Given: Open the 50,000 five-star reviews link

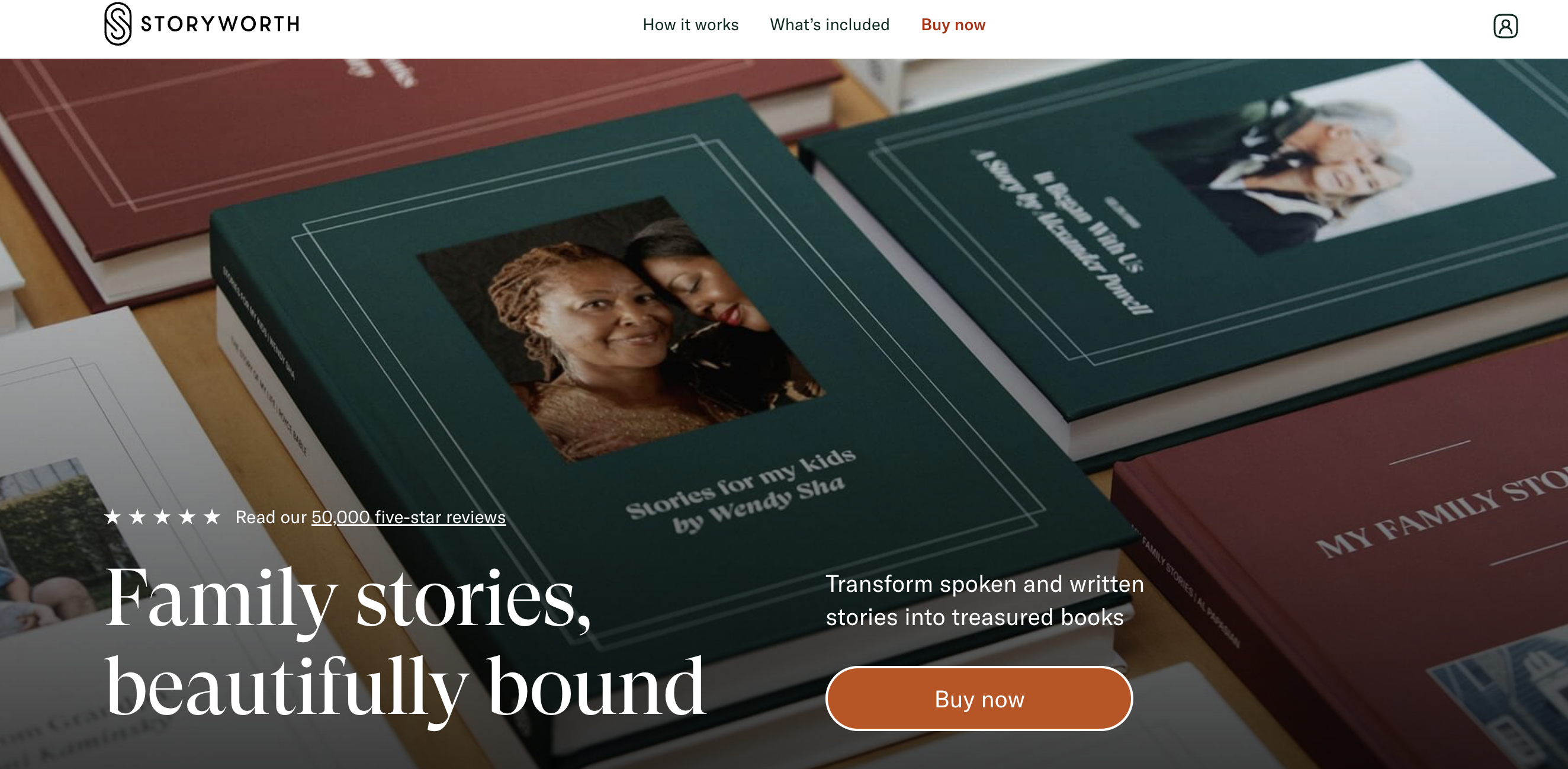Looking at the screenshot, I should [409, 518].
